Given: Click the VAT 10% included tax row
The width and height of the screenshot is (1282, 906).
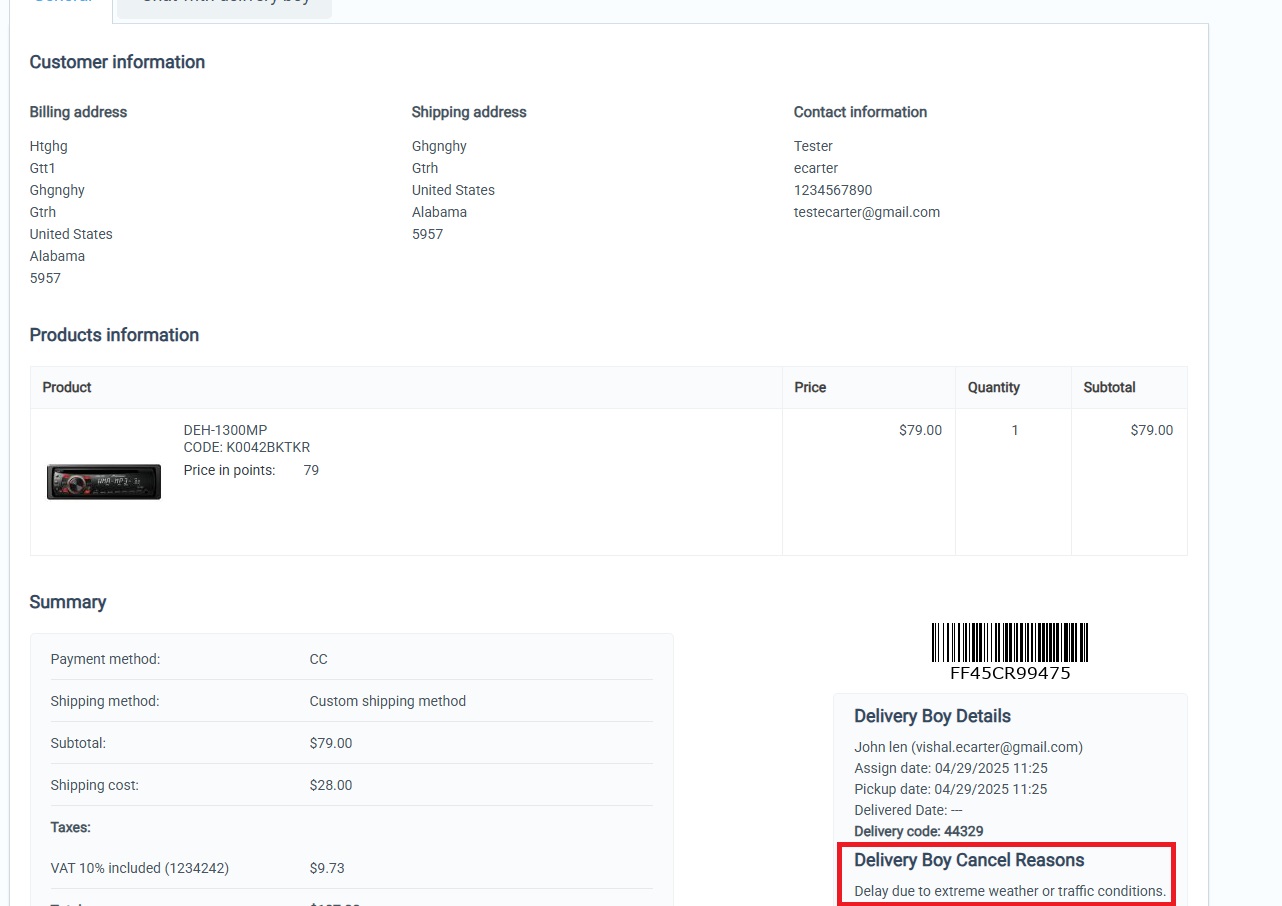Looking at the screenshot, I should (140, 868).
